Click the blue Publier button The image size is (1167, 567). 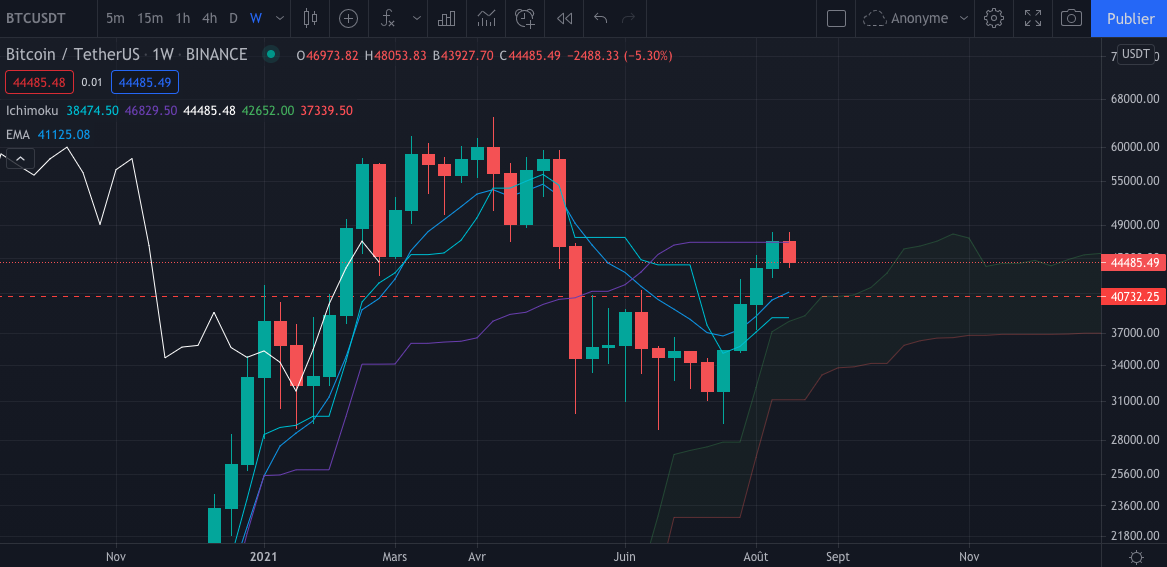pos(1130,18)
